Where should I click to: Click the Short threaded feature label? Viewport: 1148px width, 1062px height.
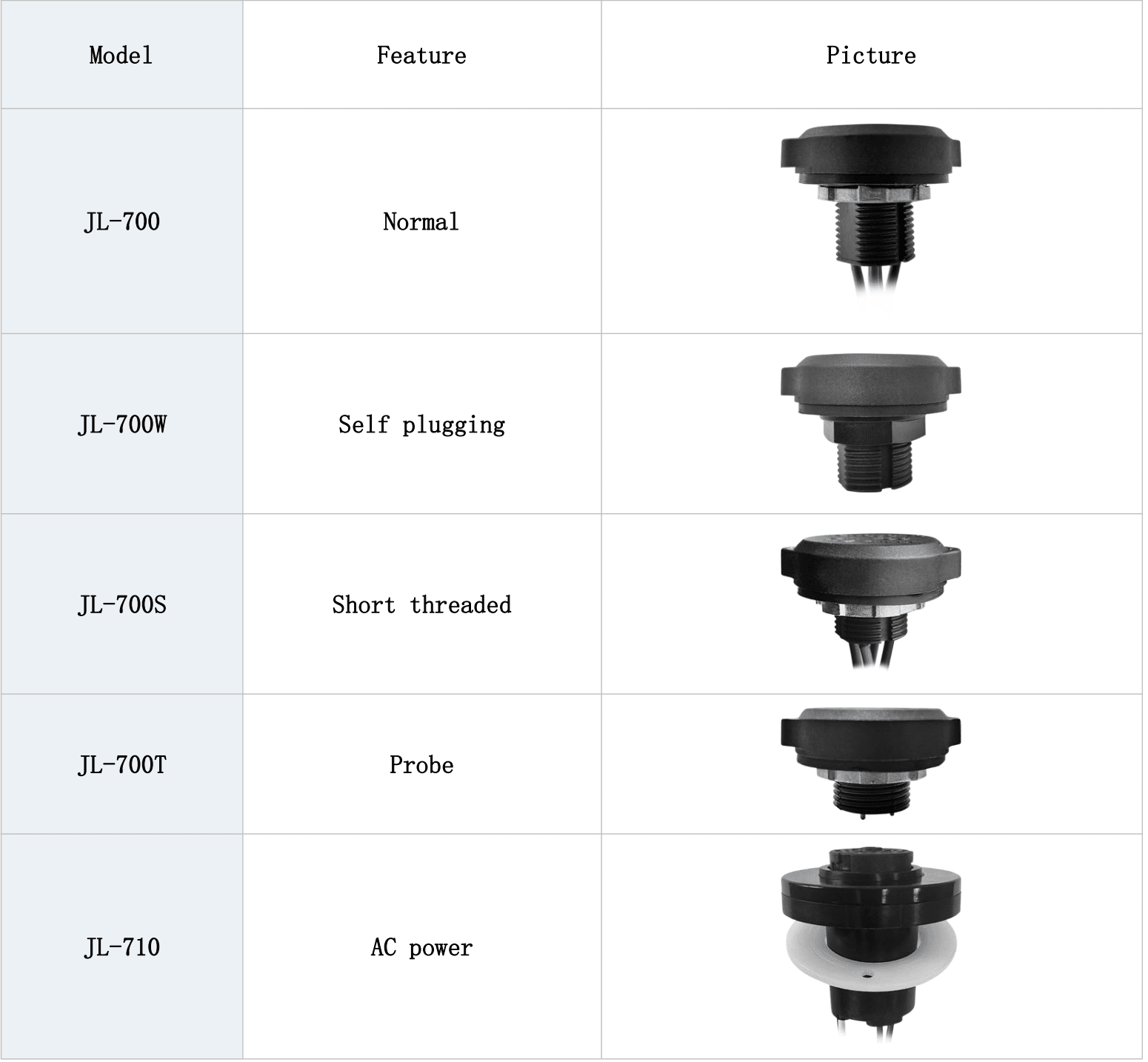click(x=421, y=604)
